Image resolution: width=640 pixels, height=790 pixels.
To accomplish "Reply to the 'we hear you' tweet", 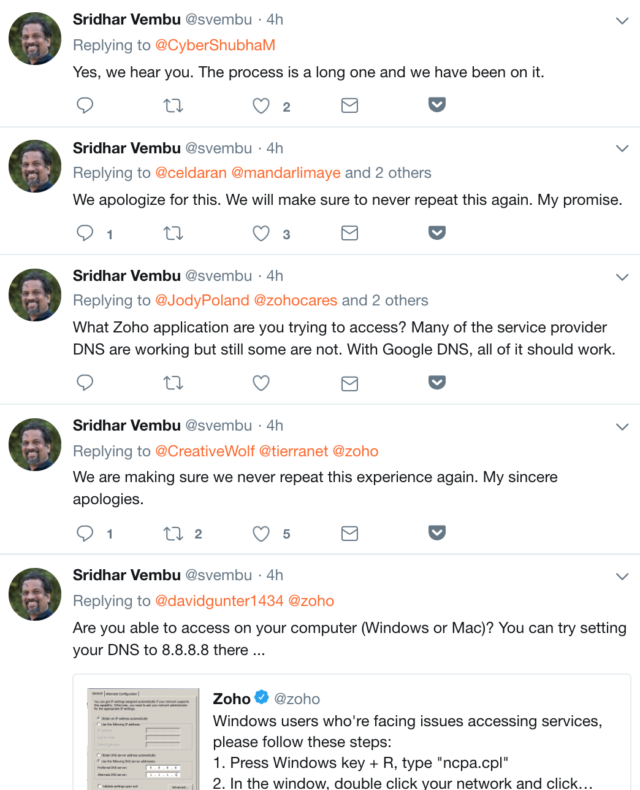I will click(x=85, y=105).
